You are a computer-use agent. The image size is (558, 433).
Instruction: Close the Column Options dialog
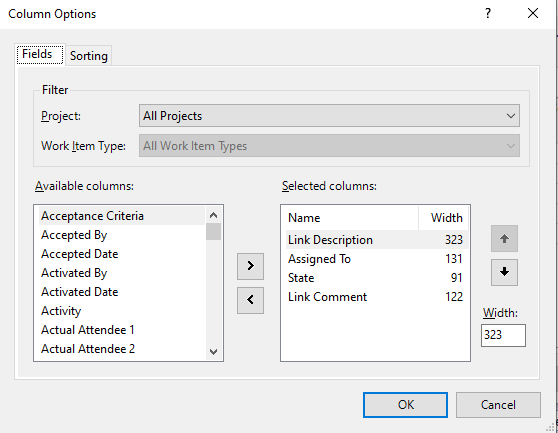pos(533,14)
